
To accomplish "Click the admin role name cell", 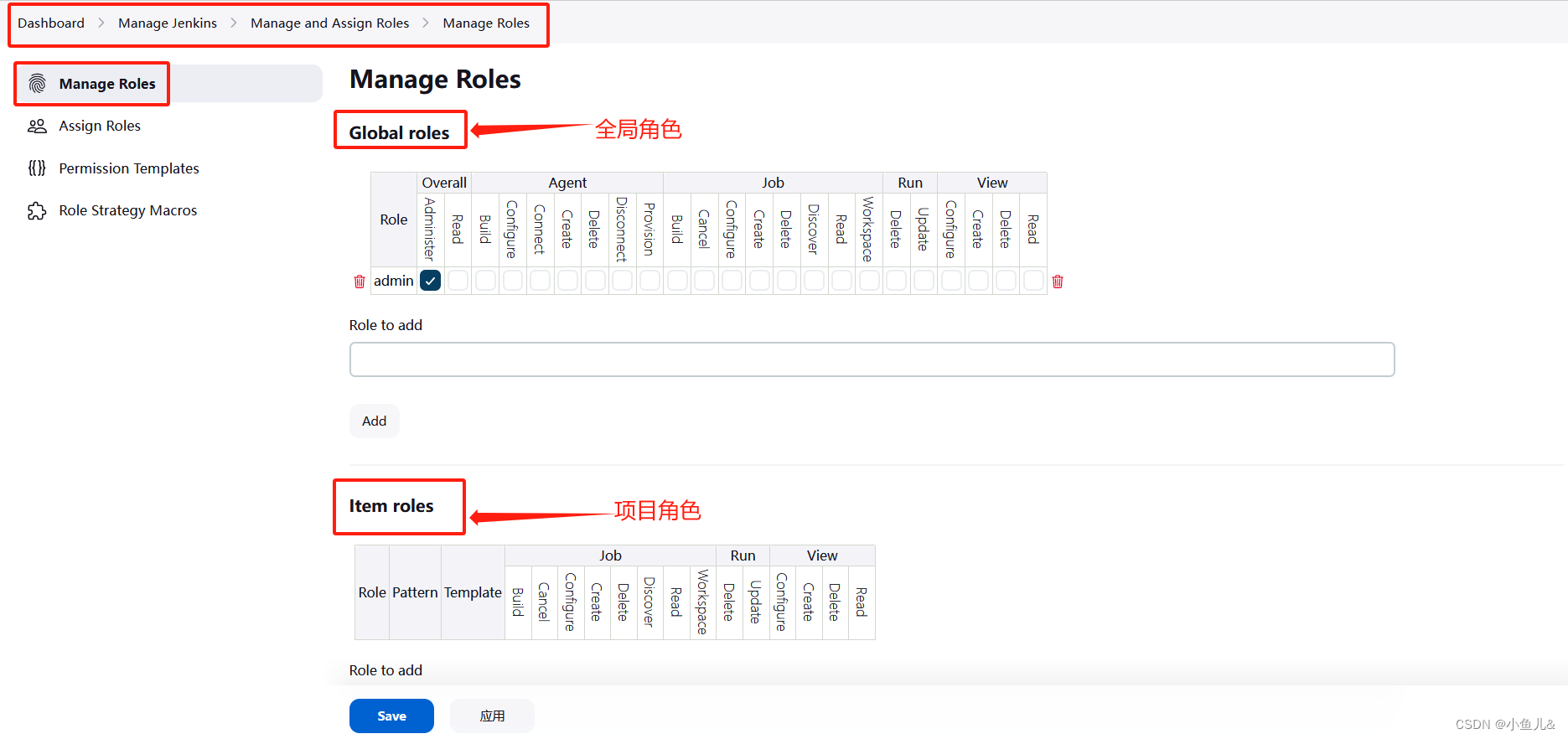I will point(394,281).
